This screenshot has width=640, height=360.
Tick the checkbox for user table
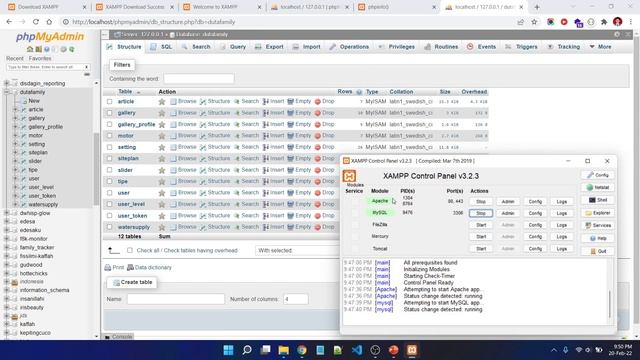[109, 193]
